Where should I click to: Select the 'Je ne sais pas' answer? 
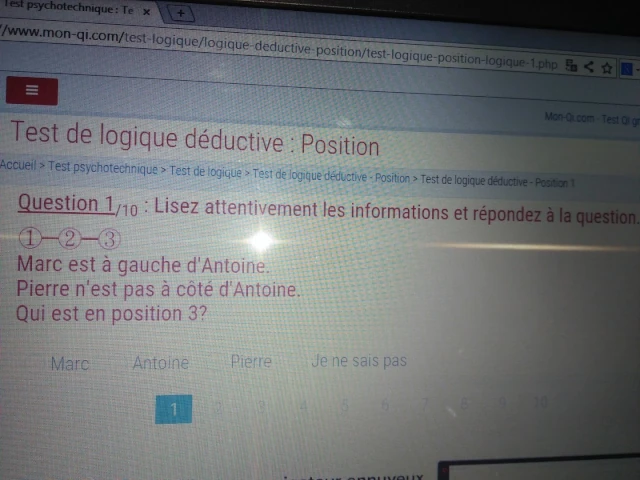[x=359, y=360]
